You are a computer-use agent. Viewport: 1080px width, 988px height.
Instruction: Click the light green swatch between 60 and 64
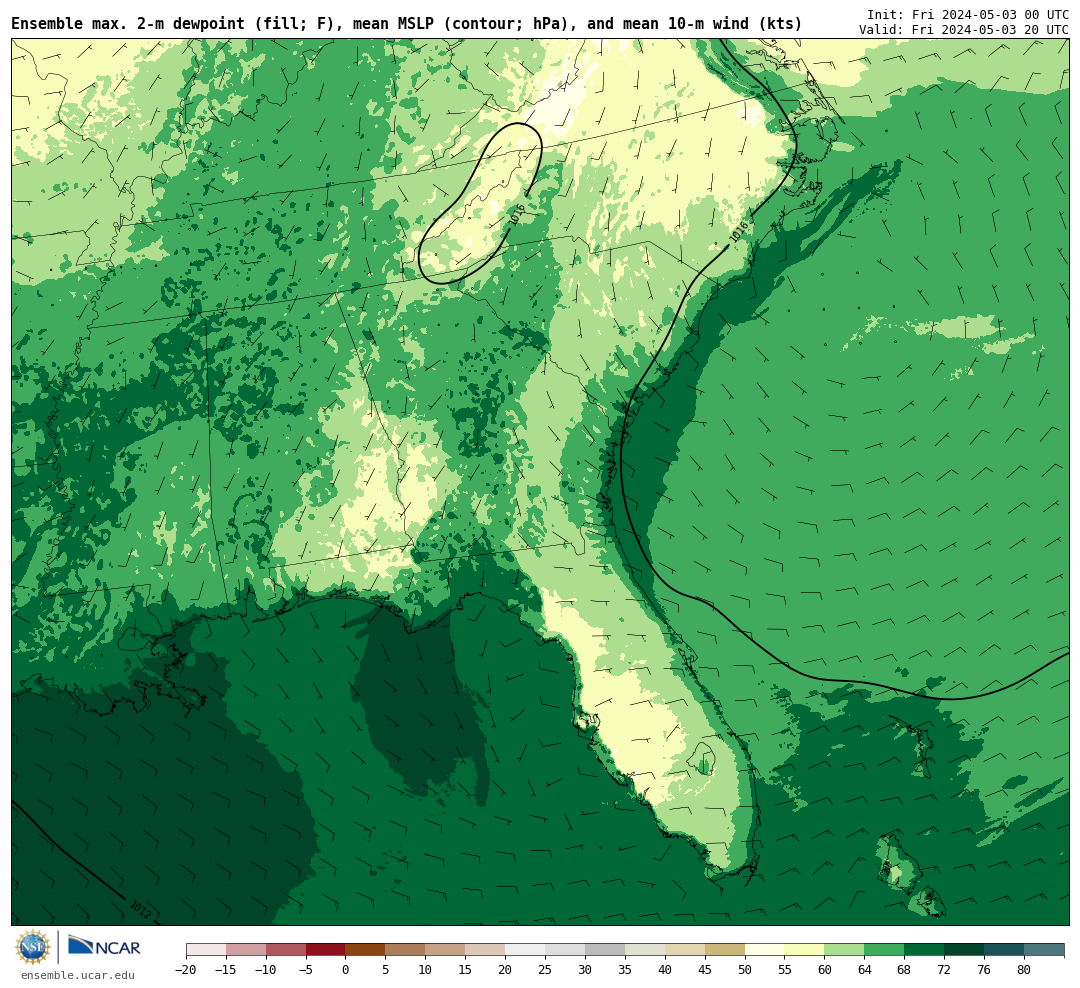coord(844,950)
